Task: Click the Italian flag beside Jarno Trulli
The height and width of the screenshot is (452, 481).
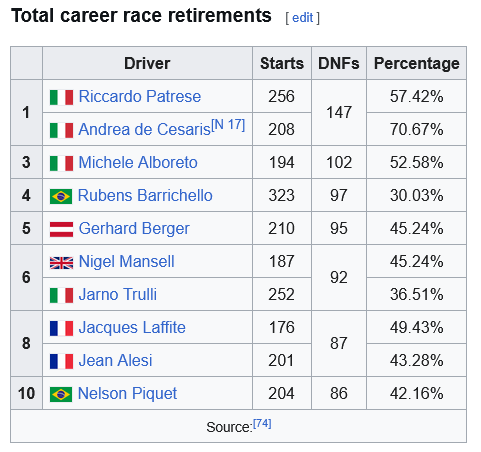Action: (61, 295)
